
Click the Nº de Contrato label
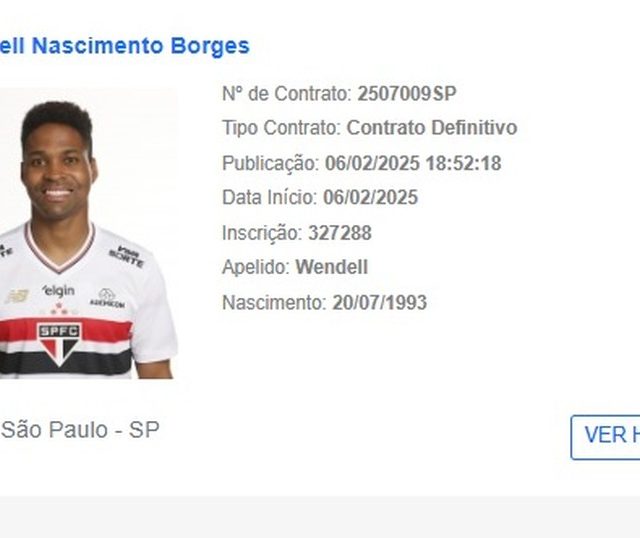tap(287, 93)
